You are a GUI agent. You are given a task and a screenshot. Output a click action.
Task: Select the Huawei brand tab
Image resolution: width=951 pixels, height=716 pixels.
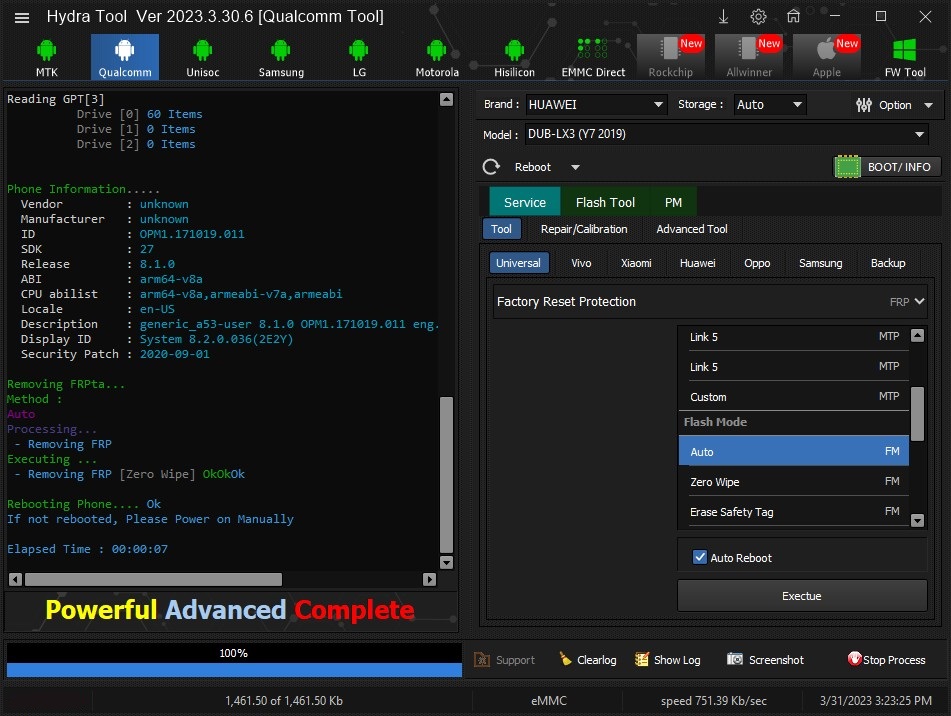click(697, 263)
